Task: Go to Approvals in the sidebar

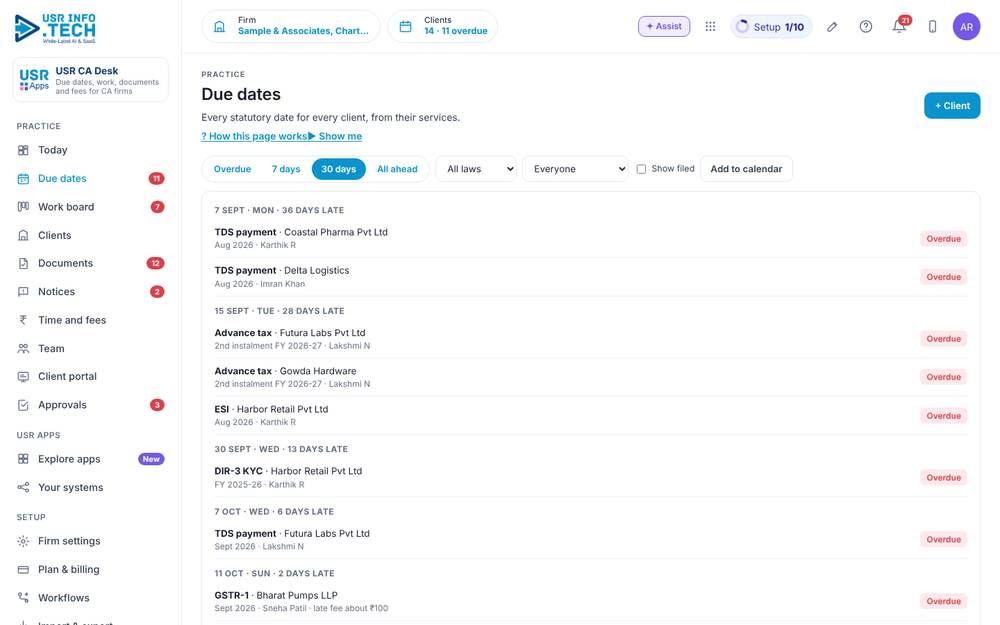Action: (91, 405)
